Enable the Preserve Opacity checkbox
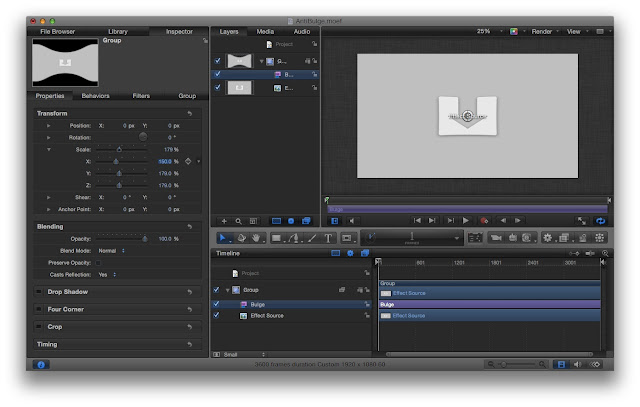 point(98,263)
